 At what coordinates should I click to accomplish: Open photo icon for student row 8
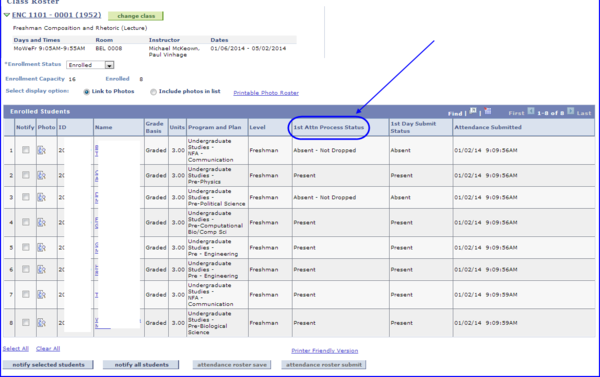[x=42, y=323]
